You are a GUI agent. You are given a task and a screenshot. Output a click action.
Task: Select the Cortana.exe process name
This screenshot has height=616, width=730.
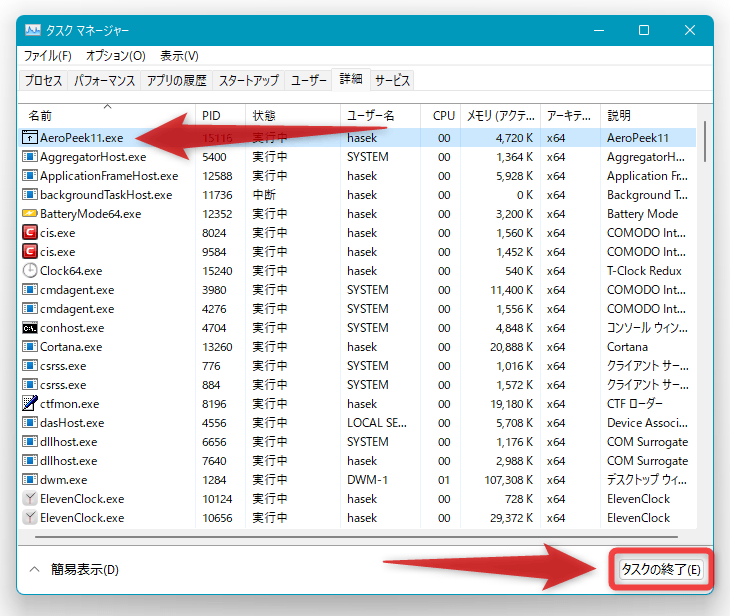click(71, 347)
